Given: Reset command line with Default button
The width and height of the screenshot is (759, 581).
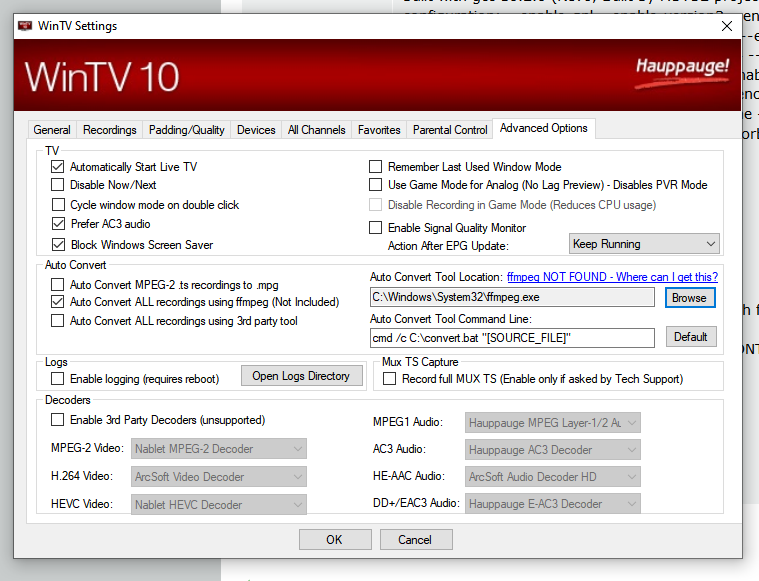Looking at the screenshot, I should (x=691, y=337).
